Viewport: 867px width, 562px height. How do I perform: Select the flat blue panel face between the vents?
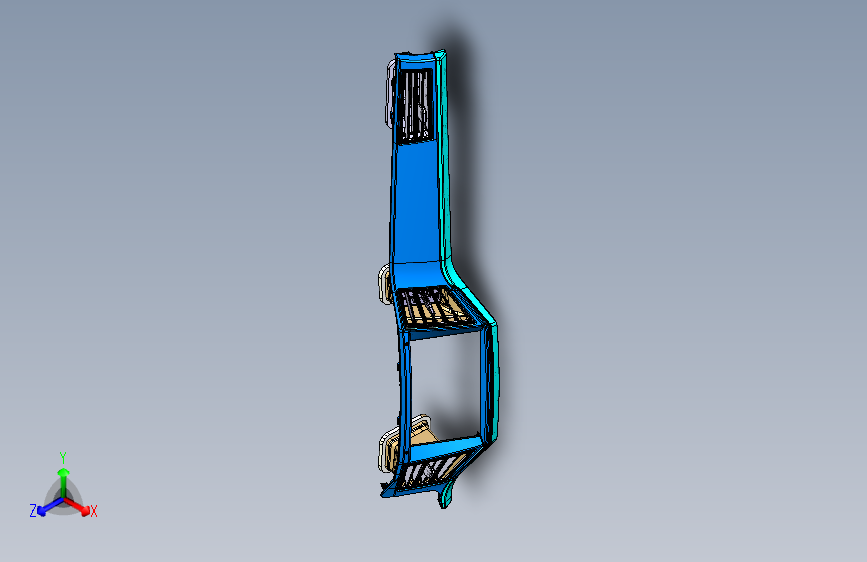point(416,202)
